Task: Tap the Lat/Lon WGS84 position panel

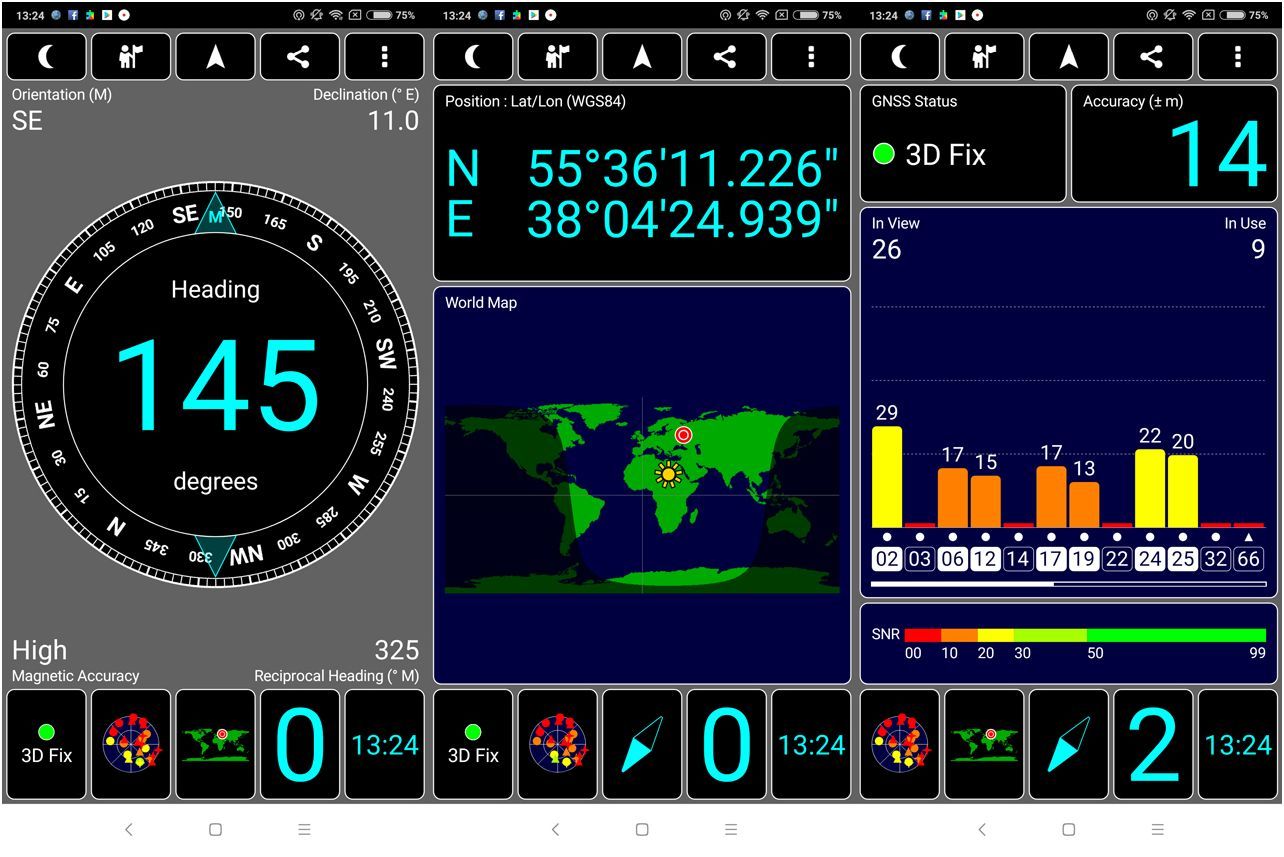Action: click(x=642, y=183)
